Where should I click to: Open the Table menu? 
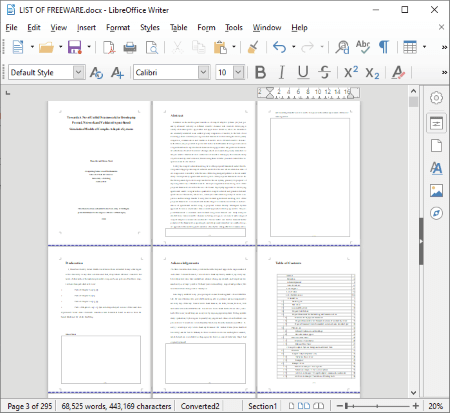[178, 27]
